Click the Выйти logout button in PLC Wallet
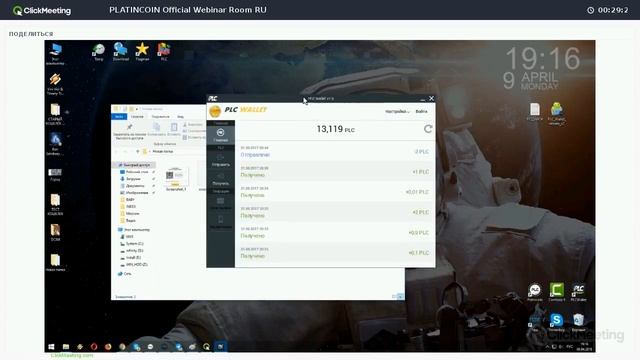The width and height of the screenshot is (640, 360). [x=421, y=111]
